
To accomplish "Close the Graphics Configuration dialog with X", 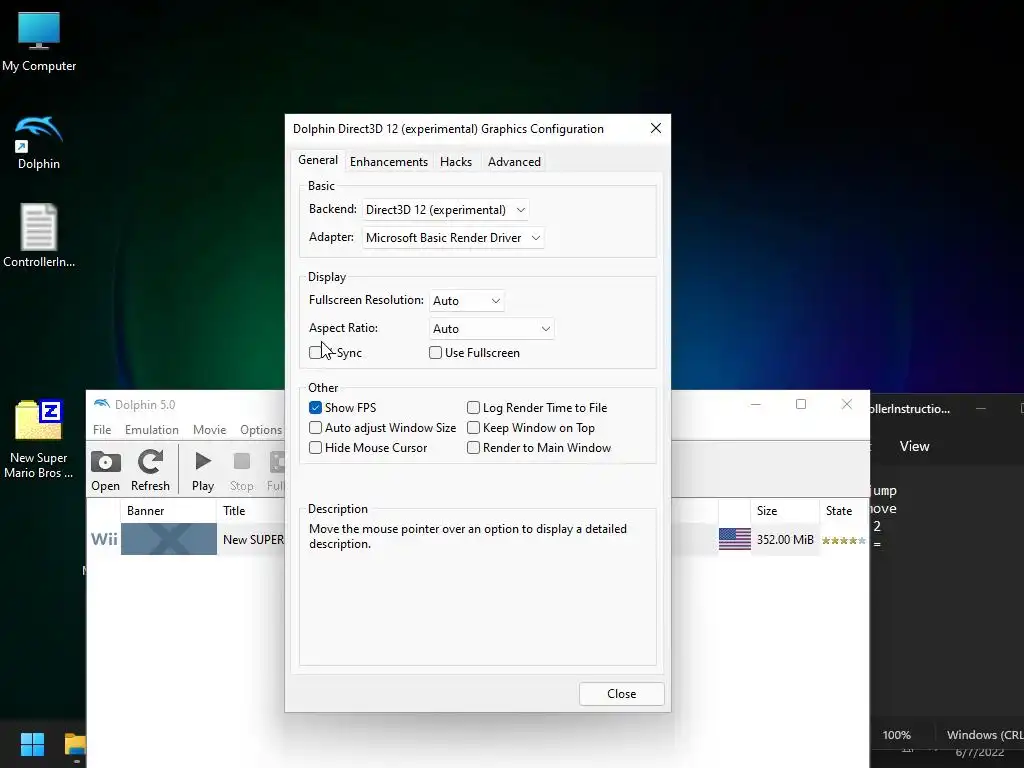I will pyautogui.click(x=656, y=128).
